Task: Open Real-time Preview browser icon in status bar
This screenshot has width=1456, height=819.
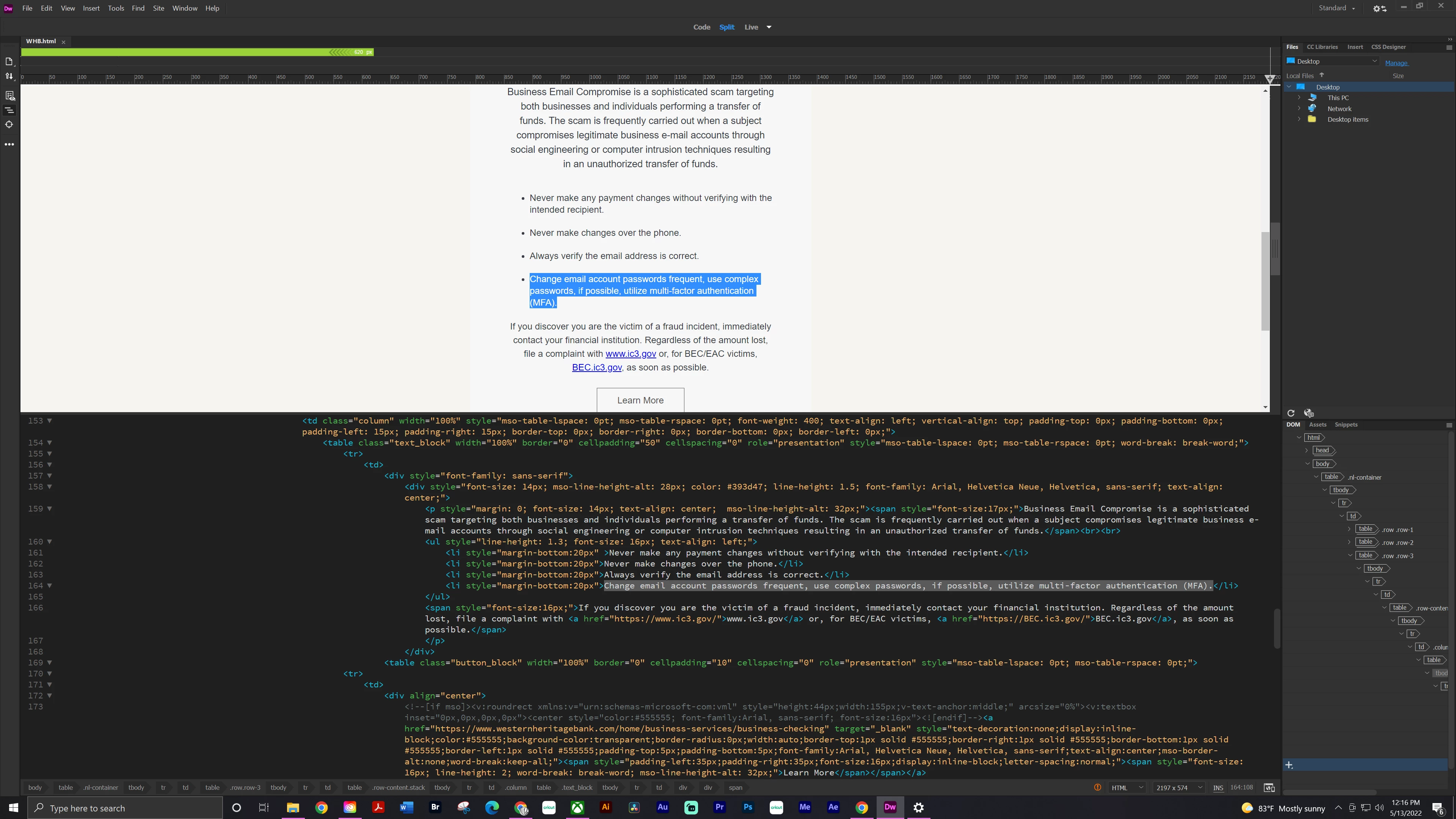Action: tap(1269, 788)
